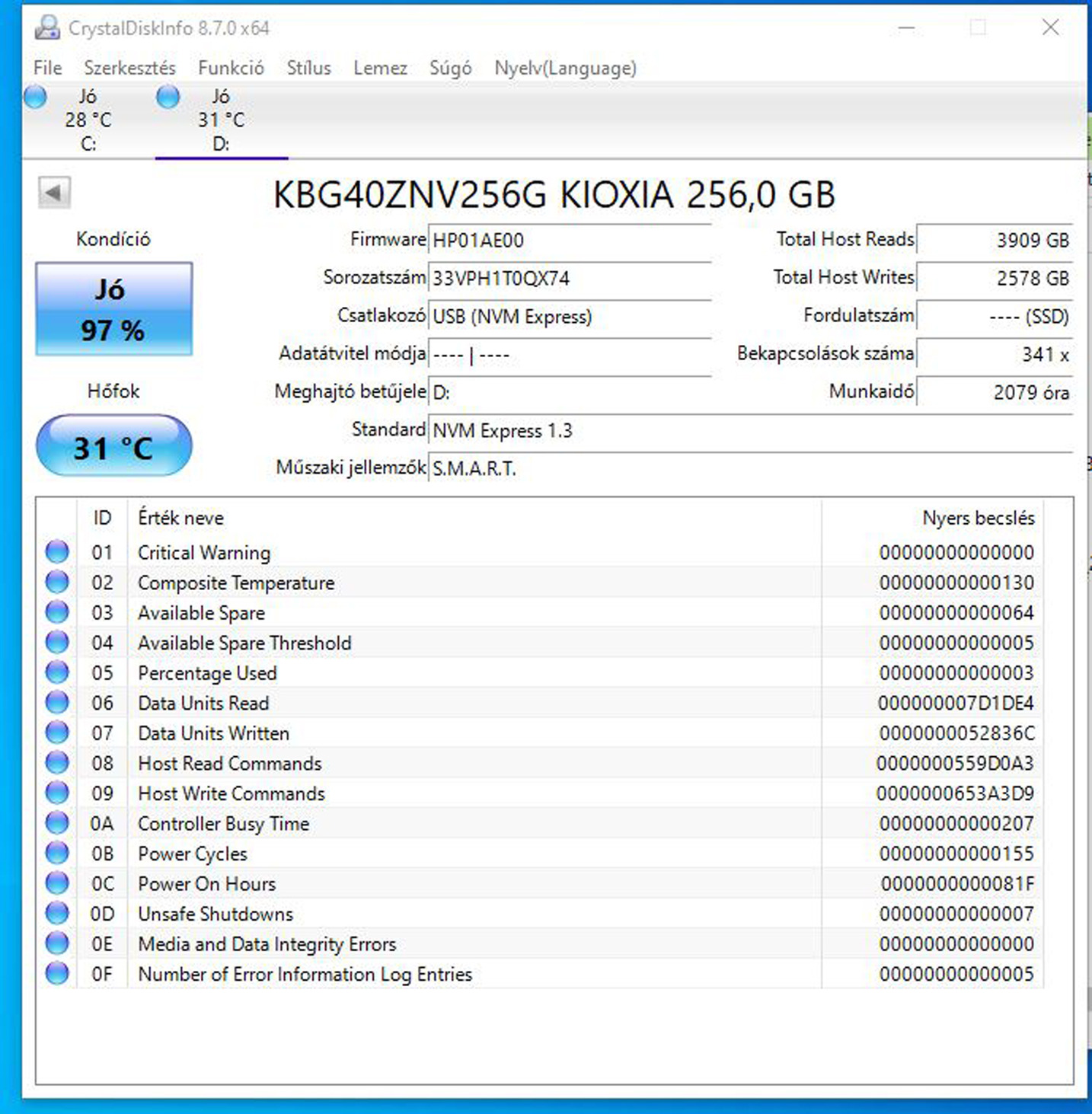
Task: Click the Érték neve column header
Action: [474, 519]
